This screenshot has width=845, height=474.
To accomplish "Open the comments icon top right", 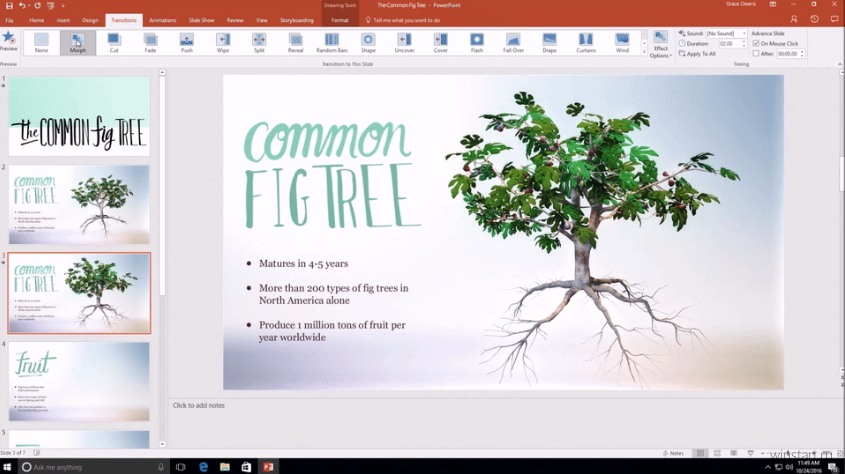I will tap(834, 19).
